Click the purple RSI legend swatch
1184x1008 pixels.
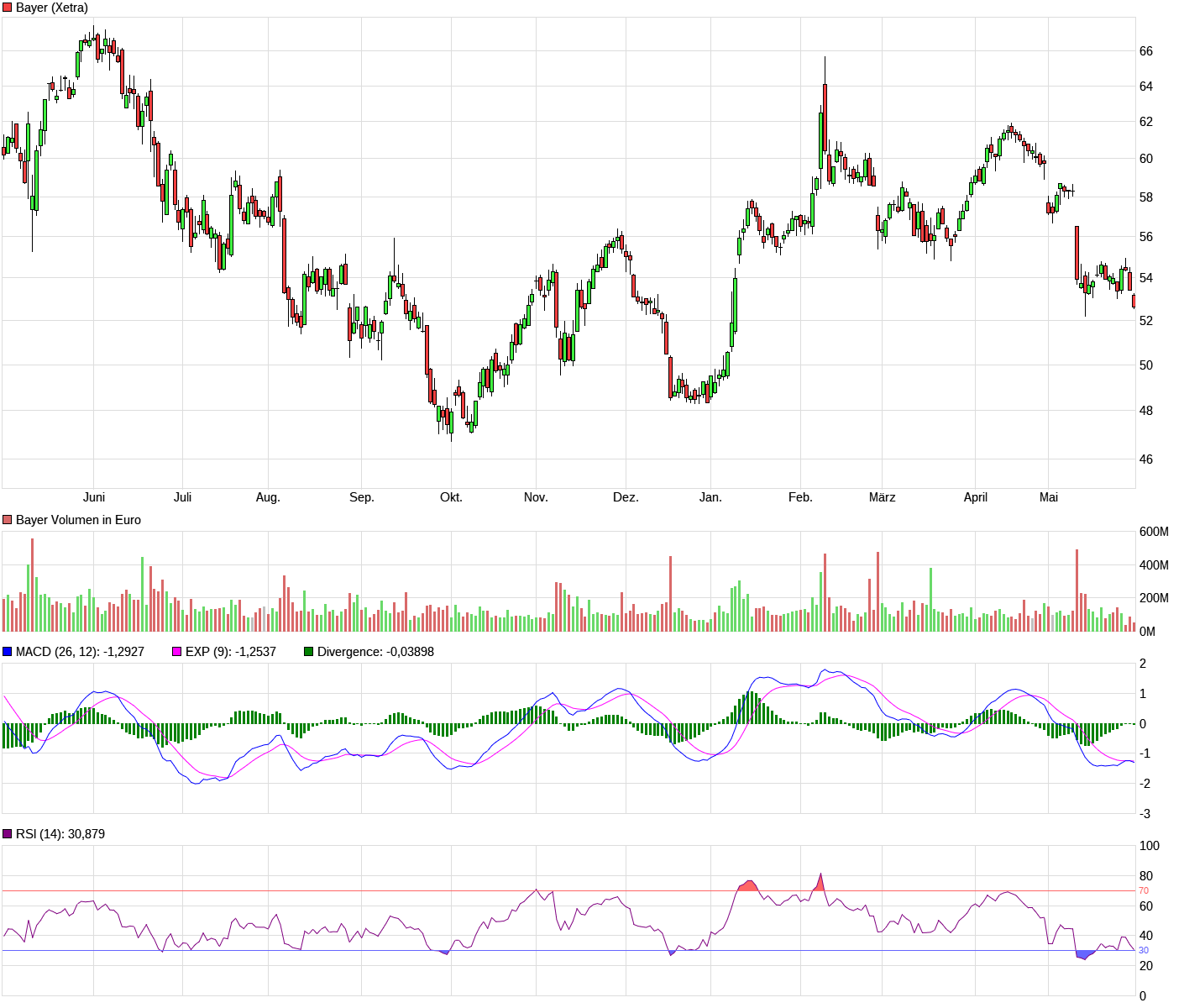tap(8, 834)
